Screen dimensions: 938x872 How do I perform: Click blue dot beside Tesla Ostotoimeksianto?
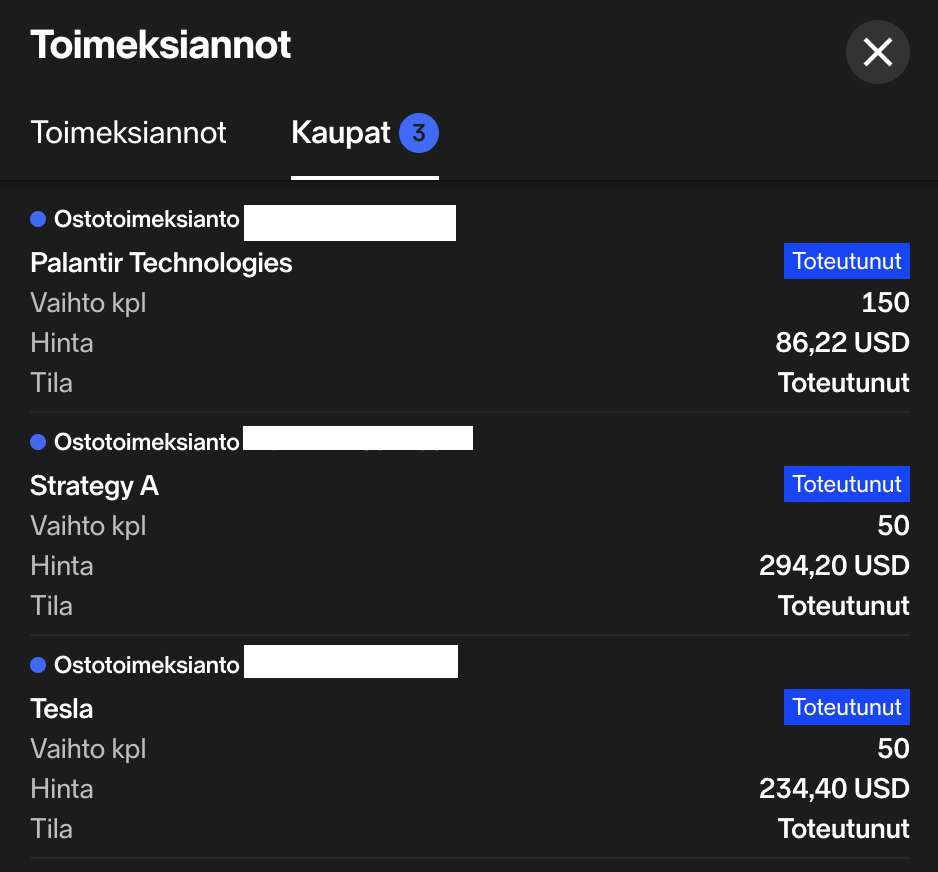(x=38, y=665)
